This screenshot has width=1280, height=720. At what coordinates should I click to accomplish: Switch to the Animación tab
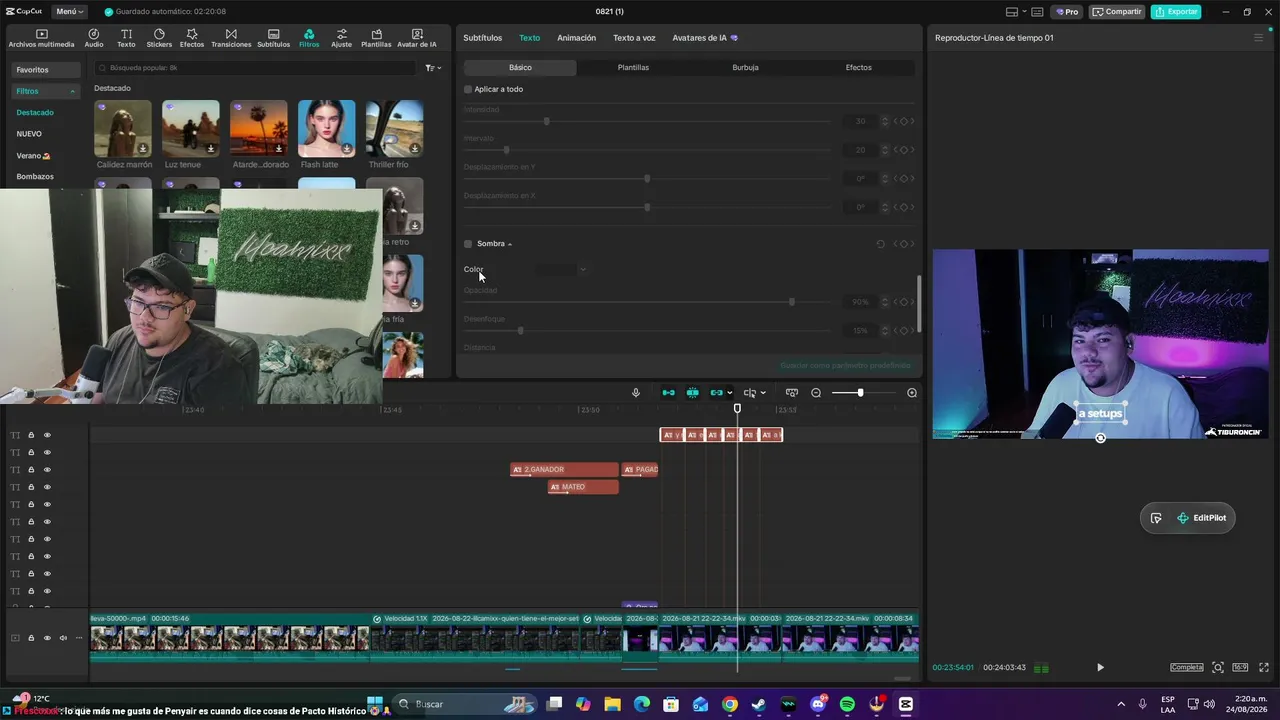(576, 38)
